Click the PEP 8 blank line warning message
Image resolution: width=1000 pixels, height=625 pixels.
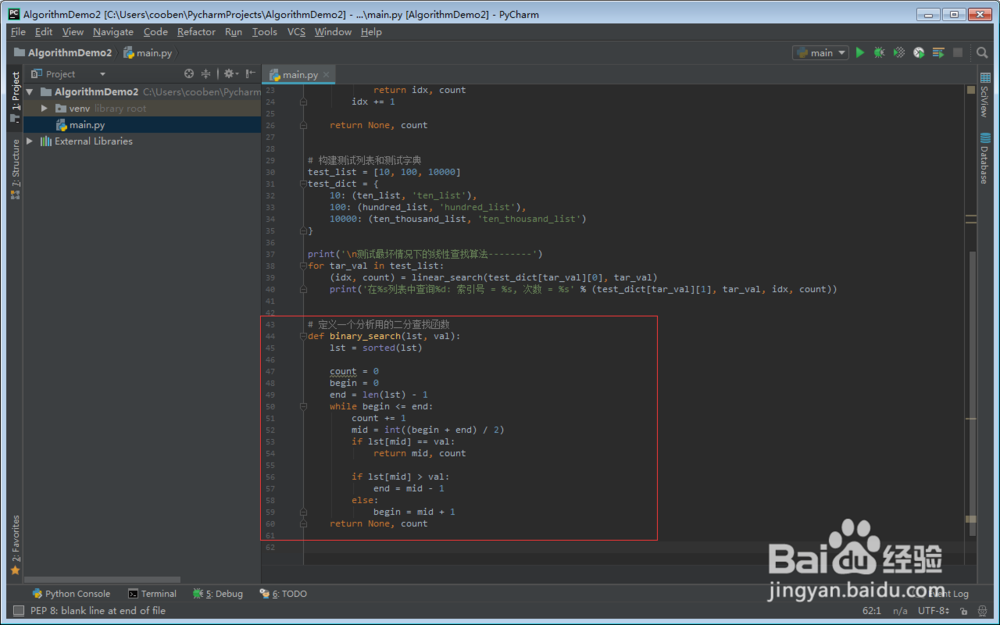tap(98, 611)
